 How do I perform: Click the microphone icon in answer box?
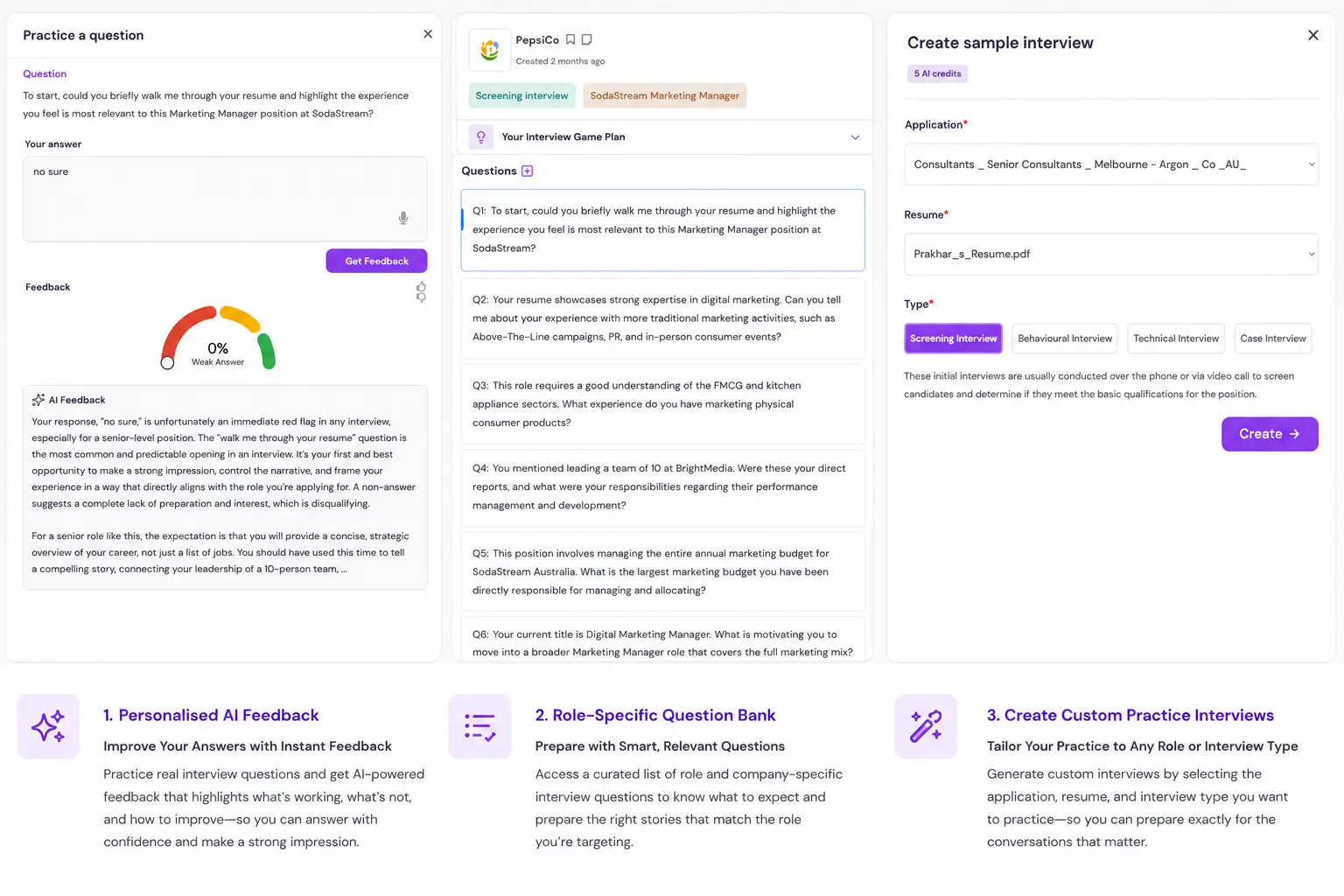coord(403,218)
